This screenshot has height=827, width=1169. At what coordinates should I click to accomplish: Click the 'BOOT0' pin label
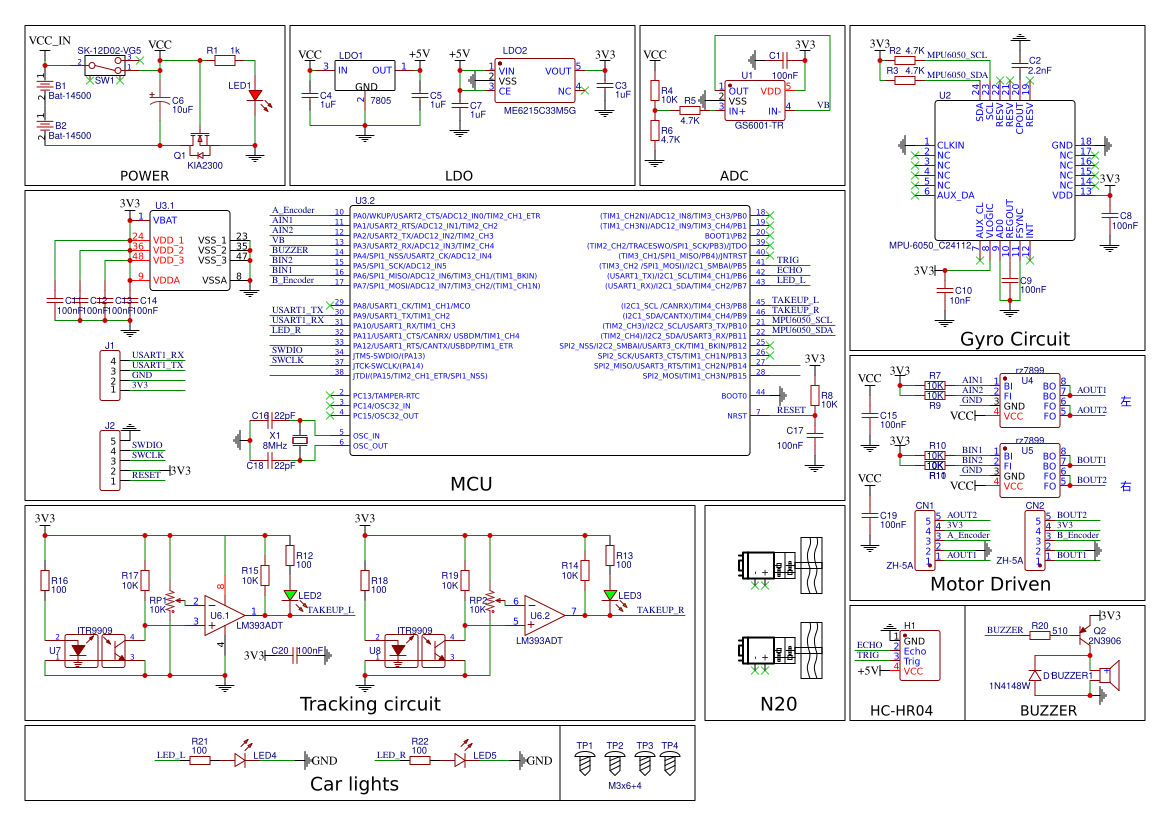(734, 396)
